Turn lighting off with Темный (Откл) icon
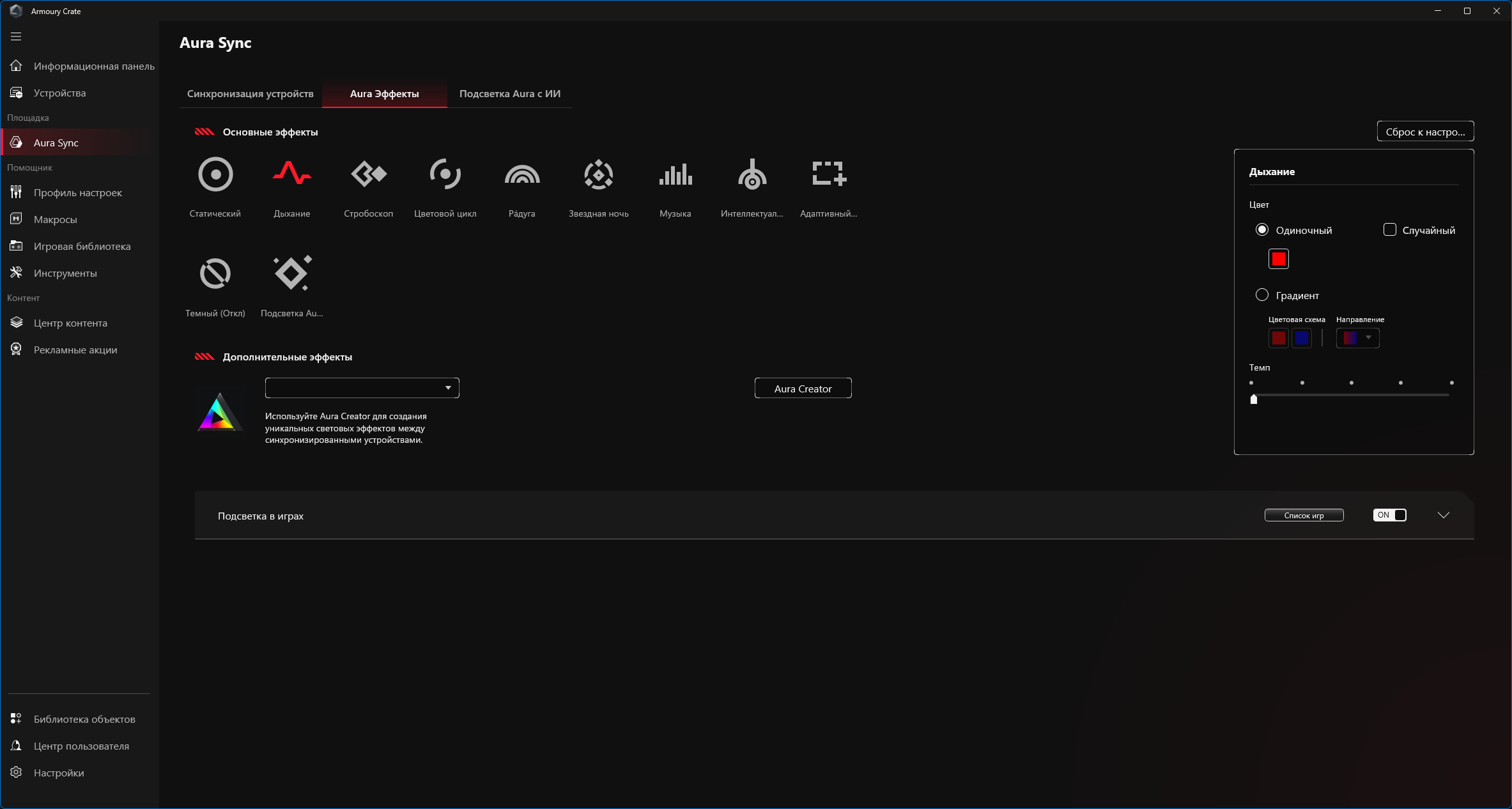The height and width of the screenshot is (809, 1512). (x=215, y=274)
